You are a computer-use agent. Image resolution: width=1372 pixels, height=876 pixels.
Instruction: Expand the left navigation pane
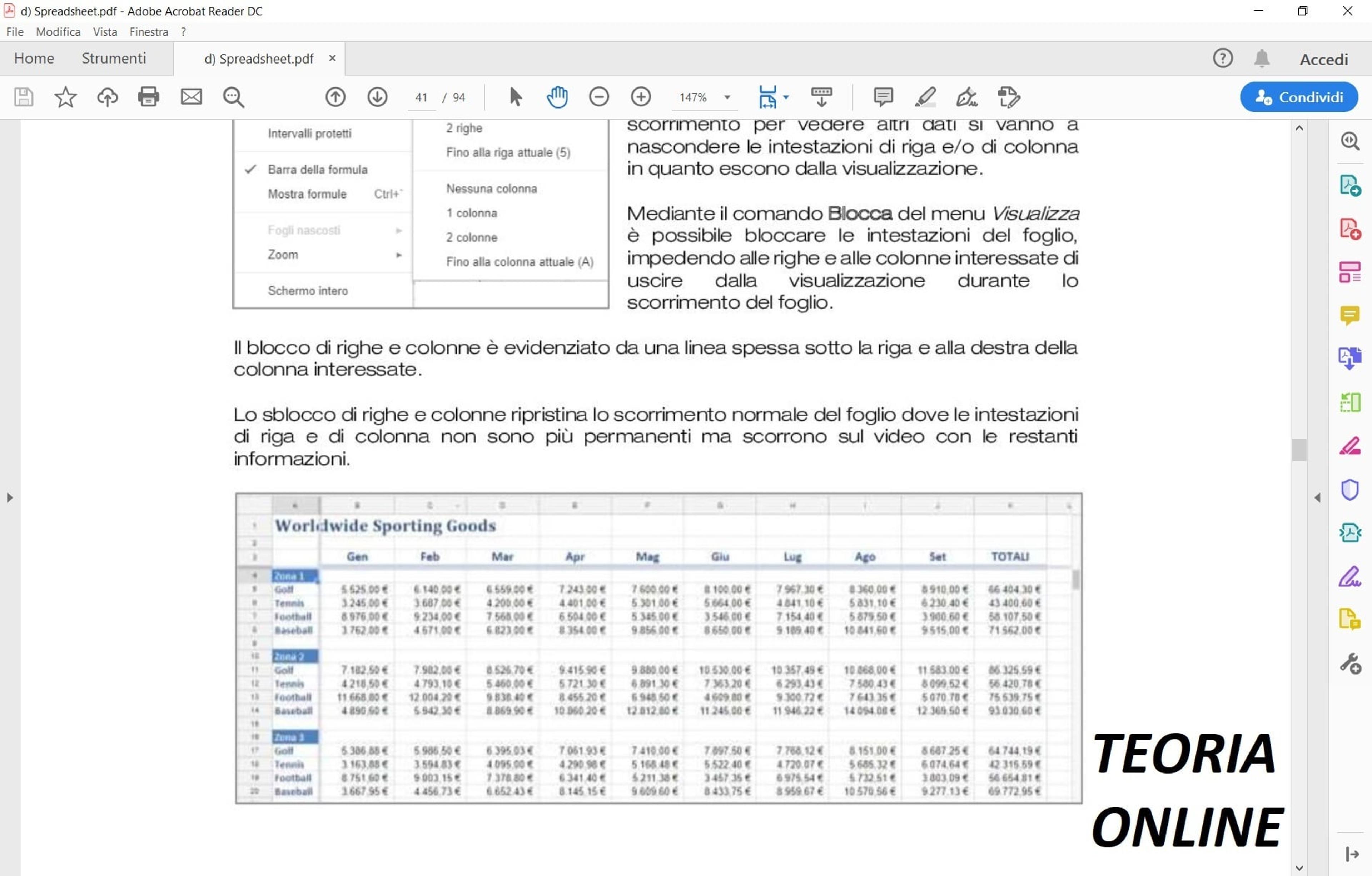(x=10, y=498)
